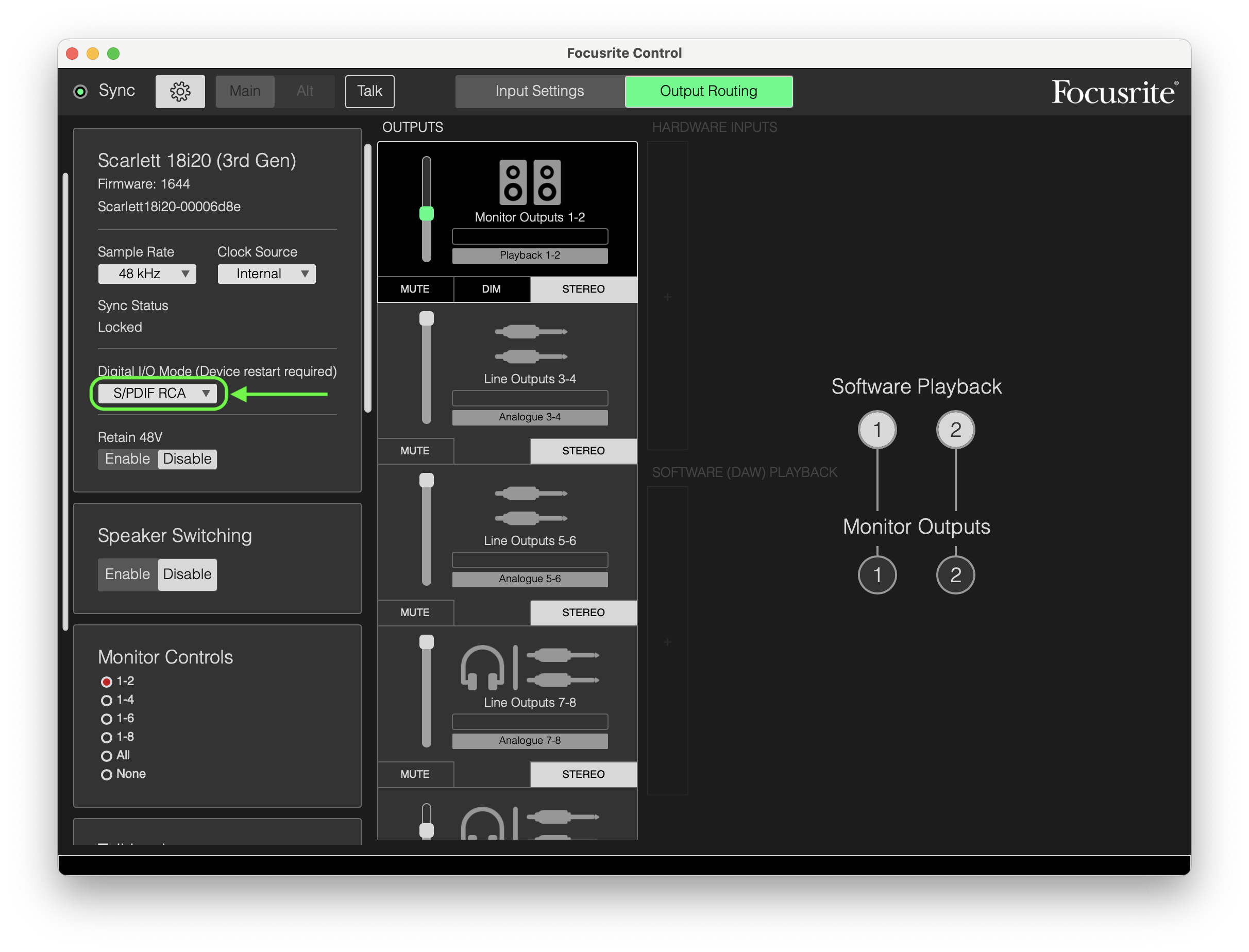Click the Line Outputs 5-6 volume fader
This screenshot has width=1249, height=952.
426,481
